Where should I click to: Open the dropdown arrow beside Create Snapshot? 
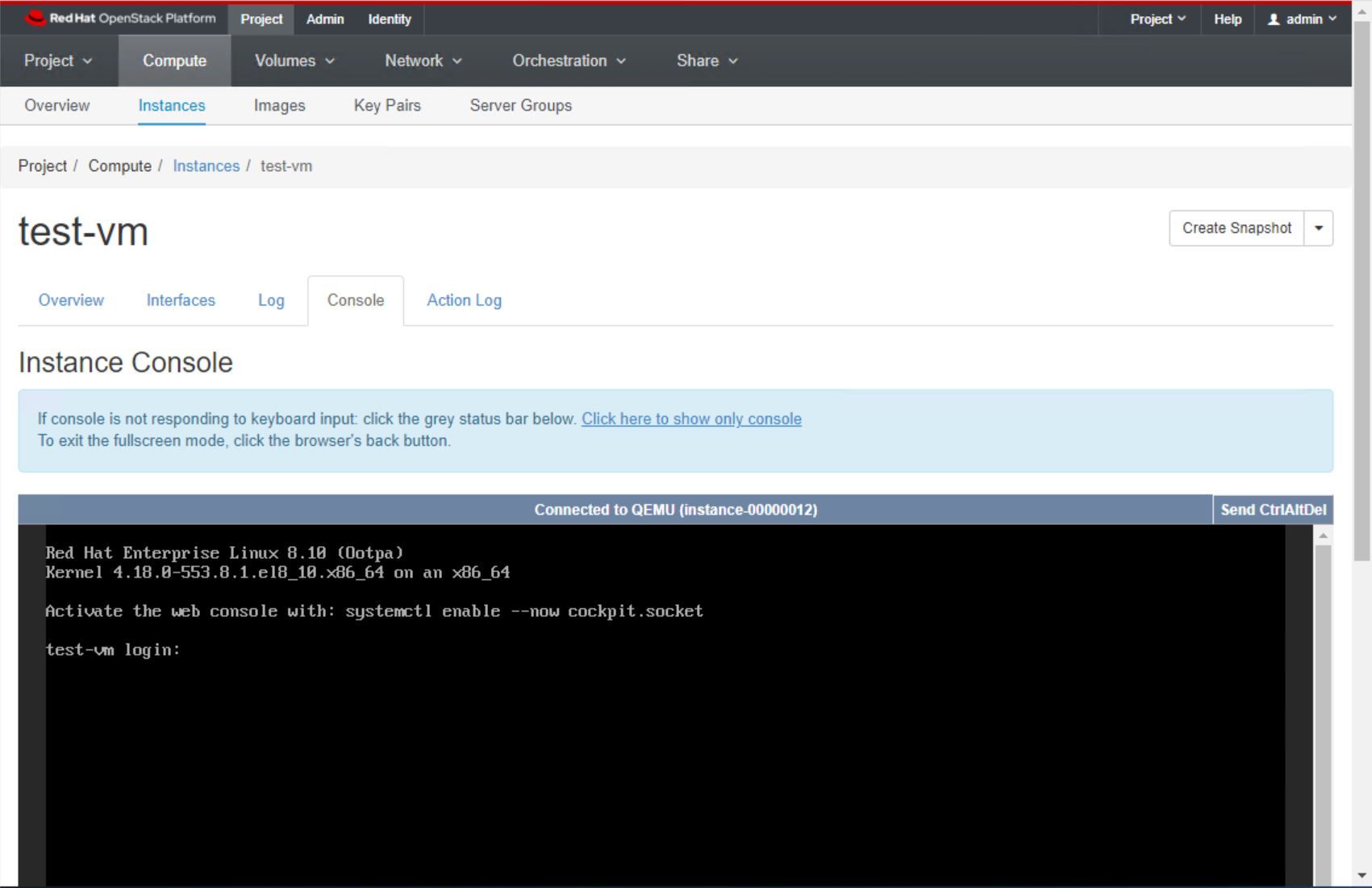pos(1319,228)
